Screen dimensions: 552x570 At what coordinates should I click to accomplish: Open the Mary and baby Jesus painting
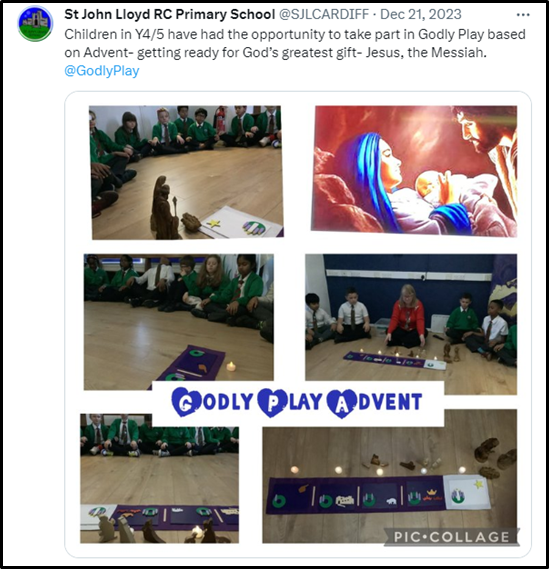click(x=414, y=171)
